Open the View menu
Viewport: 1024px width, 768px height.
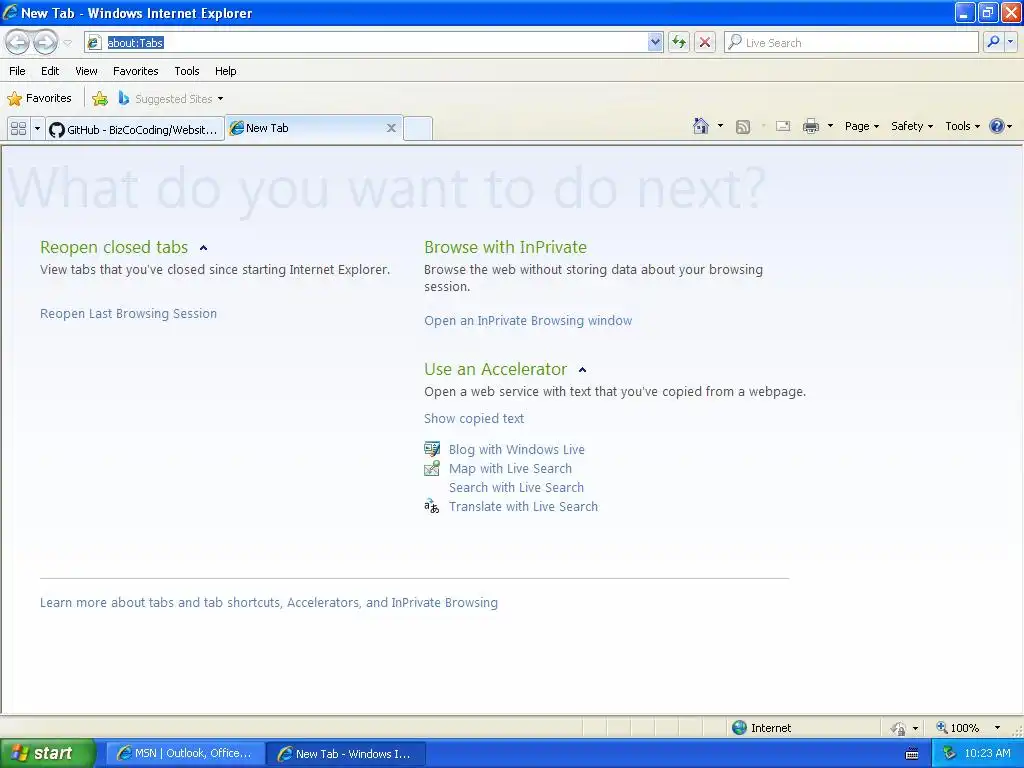tap(86, 71)
